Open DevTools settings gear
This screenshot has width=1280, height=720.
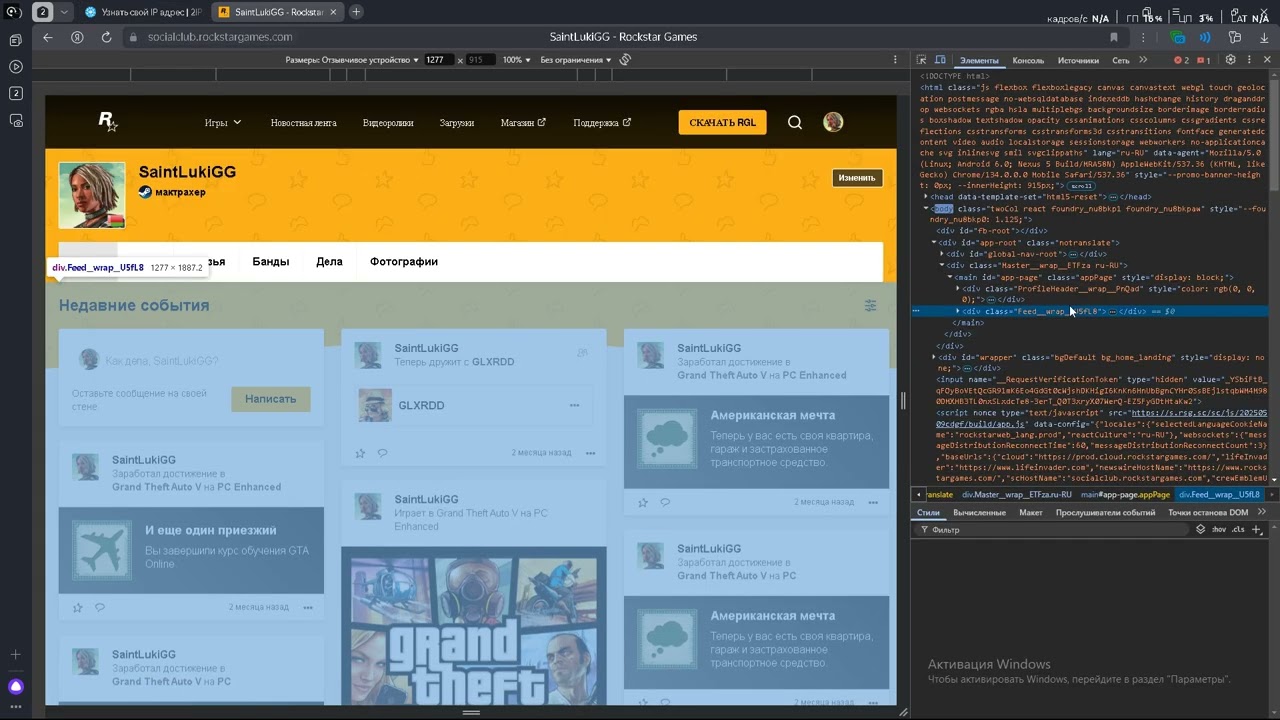(1231, 60)
